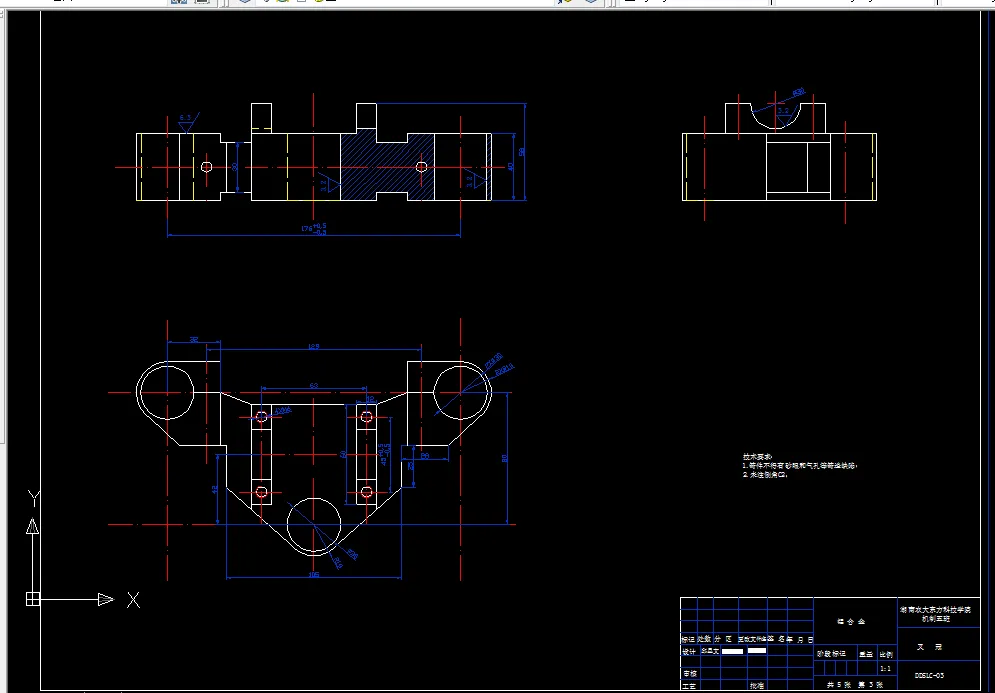Select the DDSLC-03 drawing number in the title block
The image size is (995, 693).
[x=929, y=675]
